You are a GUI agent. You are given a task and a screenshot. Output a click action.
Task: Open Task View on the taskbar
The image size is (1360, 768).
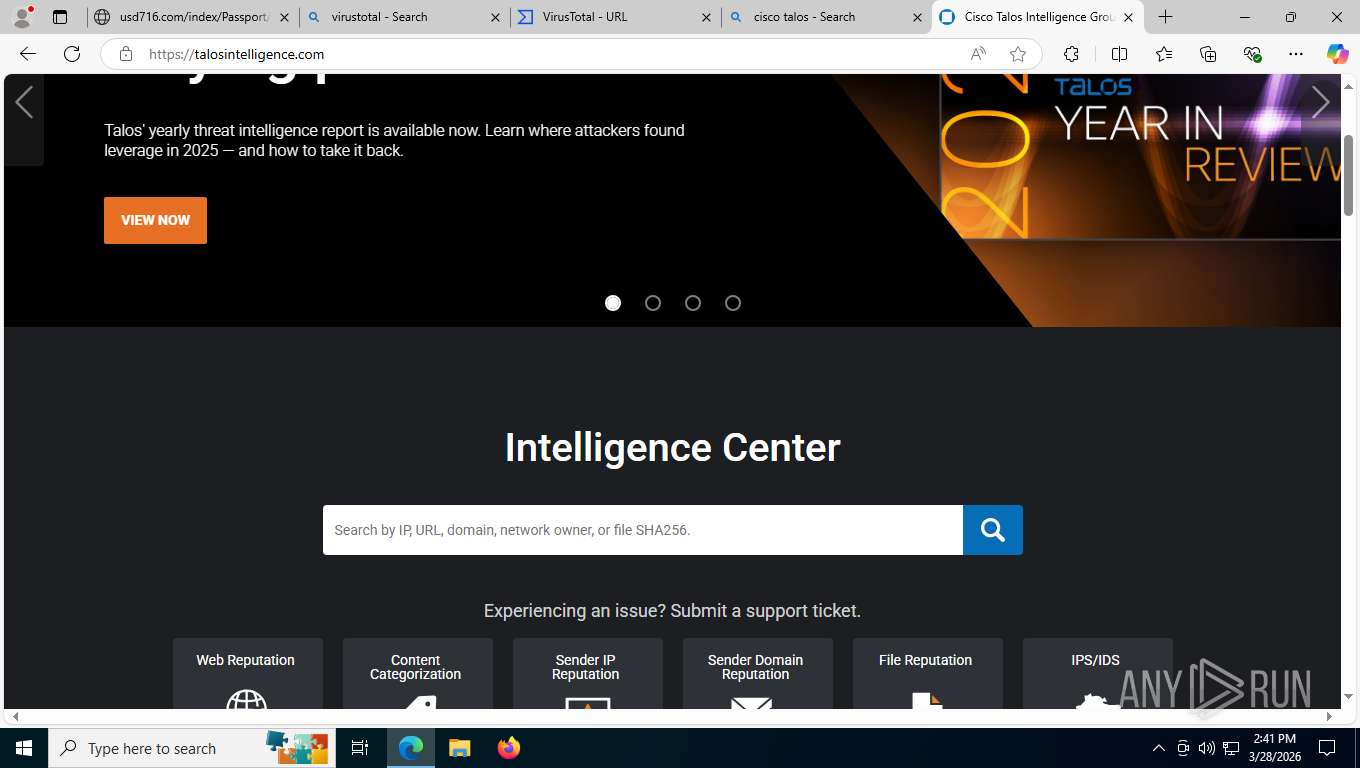(x=360, y=748)
